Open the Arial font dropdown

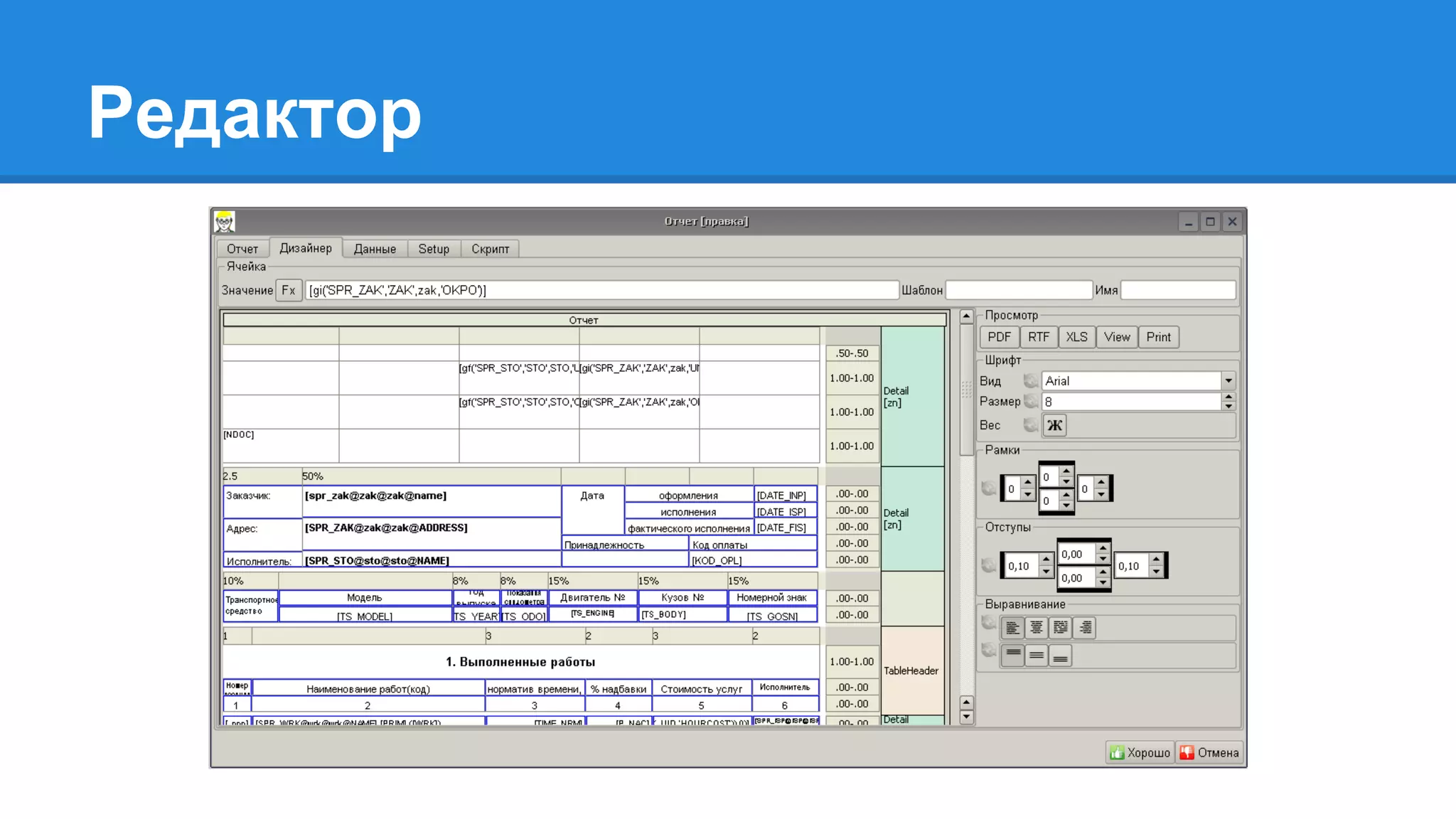[1228, 381]
